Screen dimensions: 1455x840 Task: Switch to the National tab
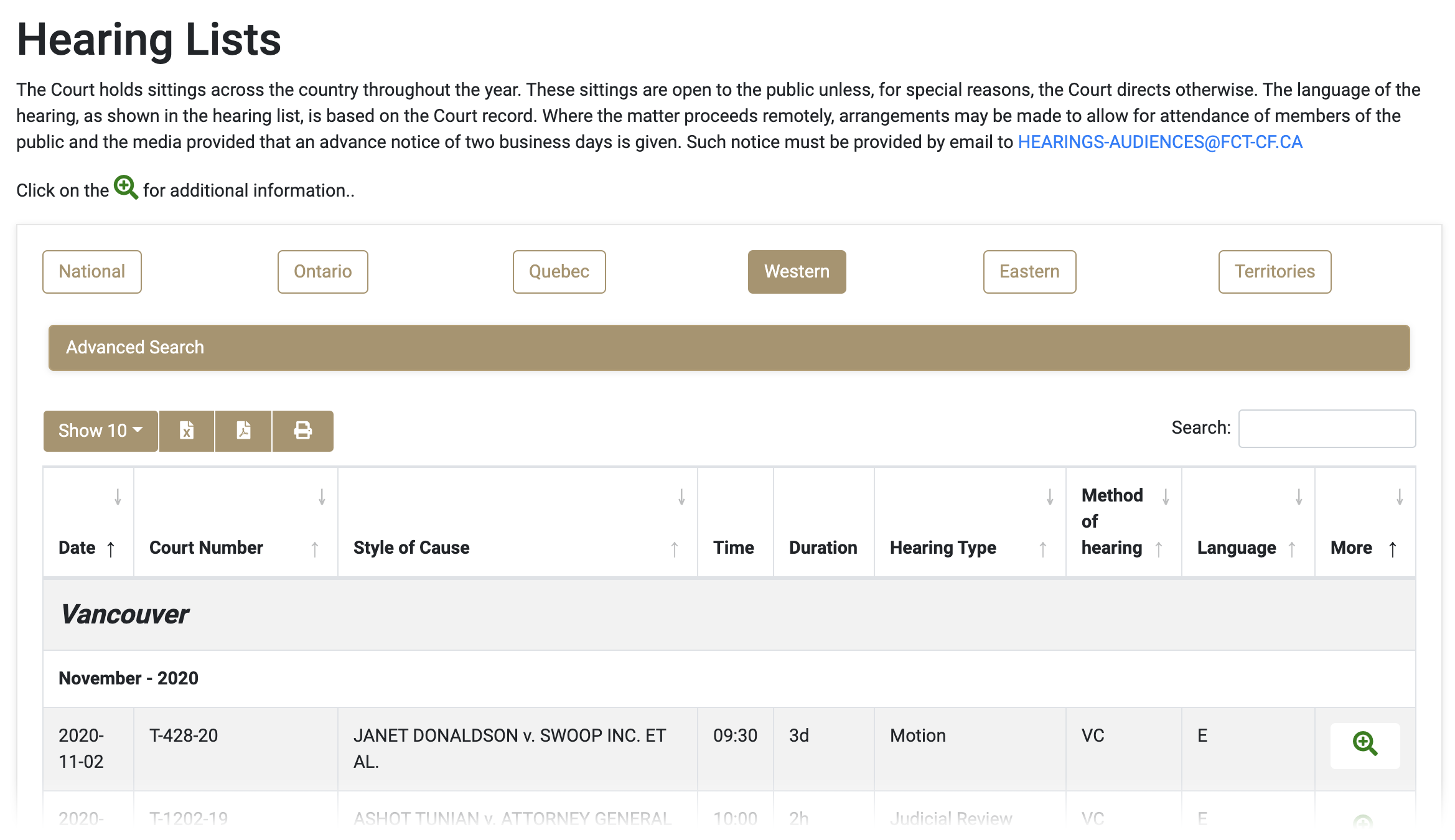point(92,272)
